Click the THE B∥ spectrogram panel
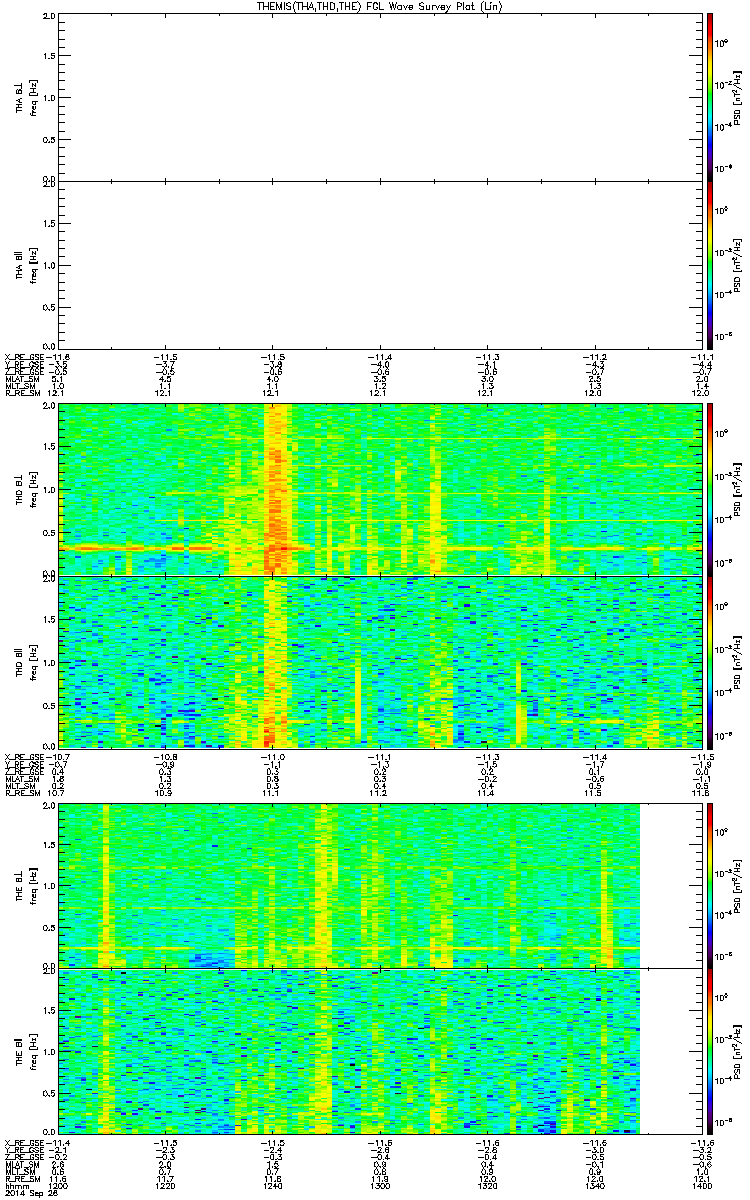Screen dimensions: 750x1200 [x=380, y=1050]
